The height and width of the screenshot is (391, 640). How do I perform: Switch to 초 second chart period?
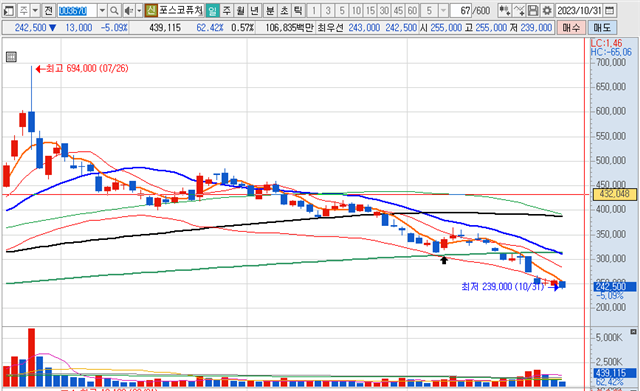tap(284, 10)
